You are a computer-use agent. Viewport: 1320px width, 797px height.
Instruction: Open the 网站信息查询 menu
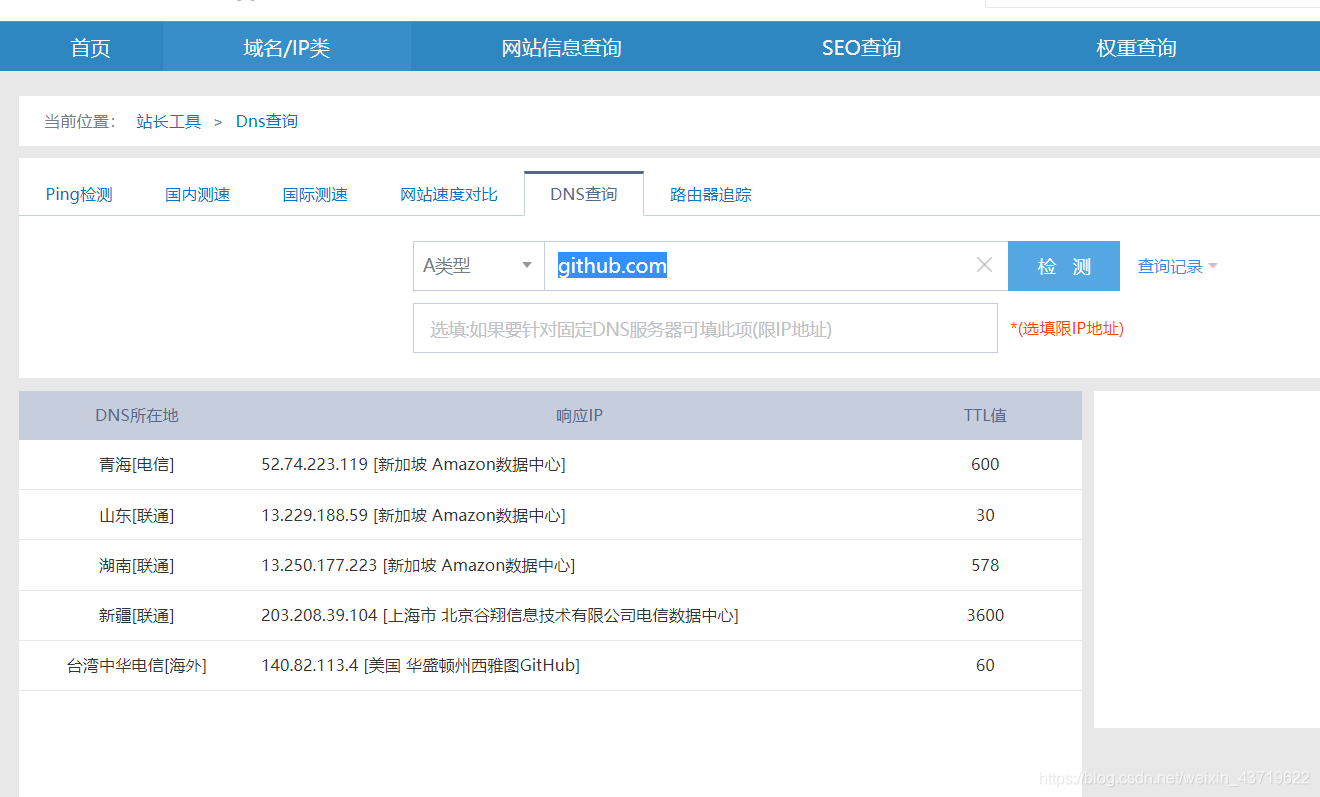pyautogui.click(x=561, y=46)
